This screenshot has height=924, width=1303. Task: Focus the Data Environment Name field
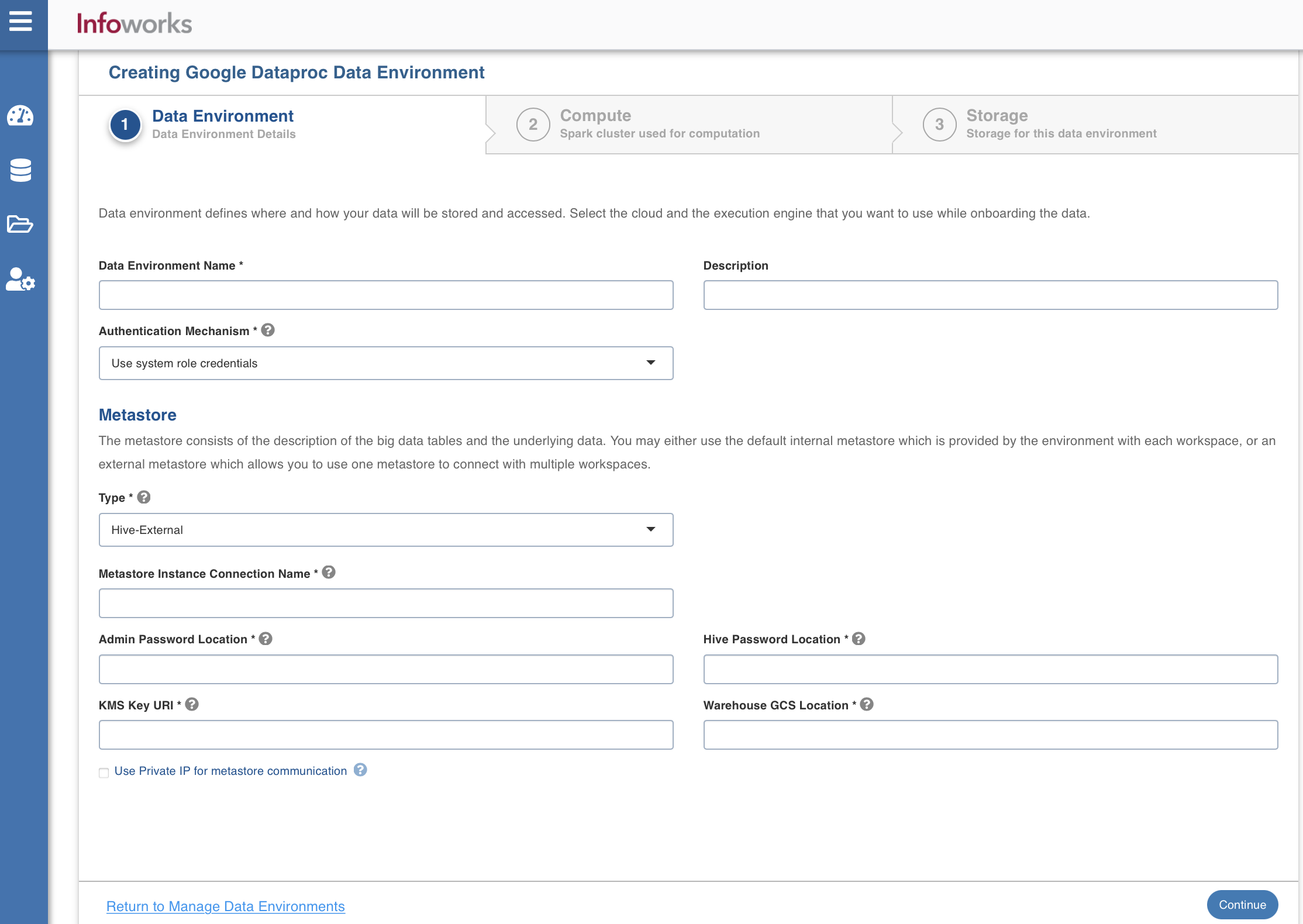point(386,295)
